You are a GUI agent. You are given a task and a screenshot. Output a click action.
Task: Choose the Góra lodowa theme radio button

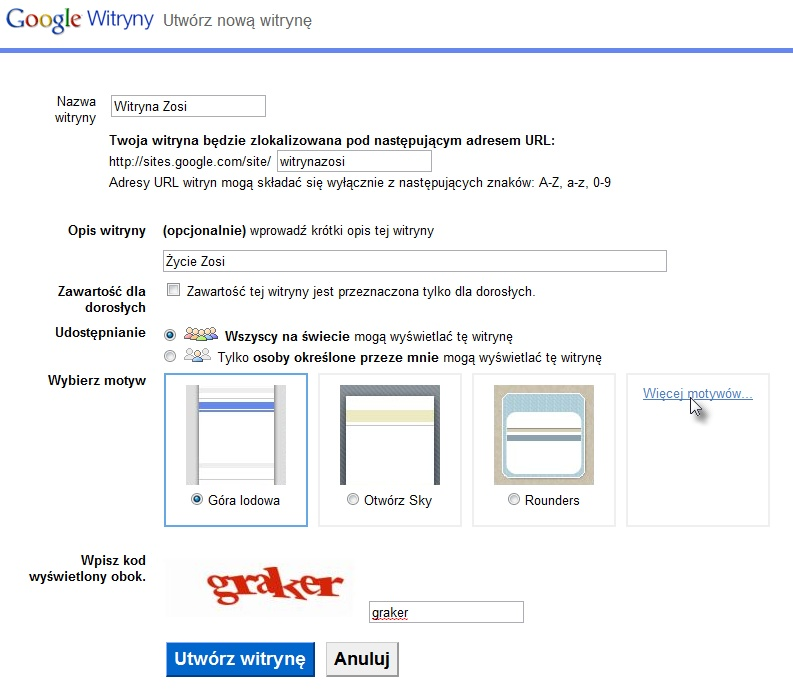point(197,499)
